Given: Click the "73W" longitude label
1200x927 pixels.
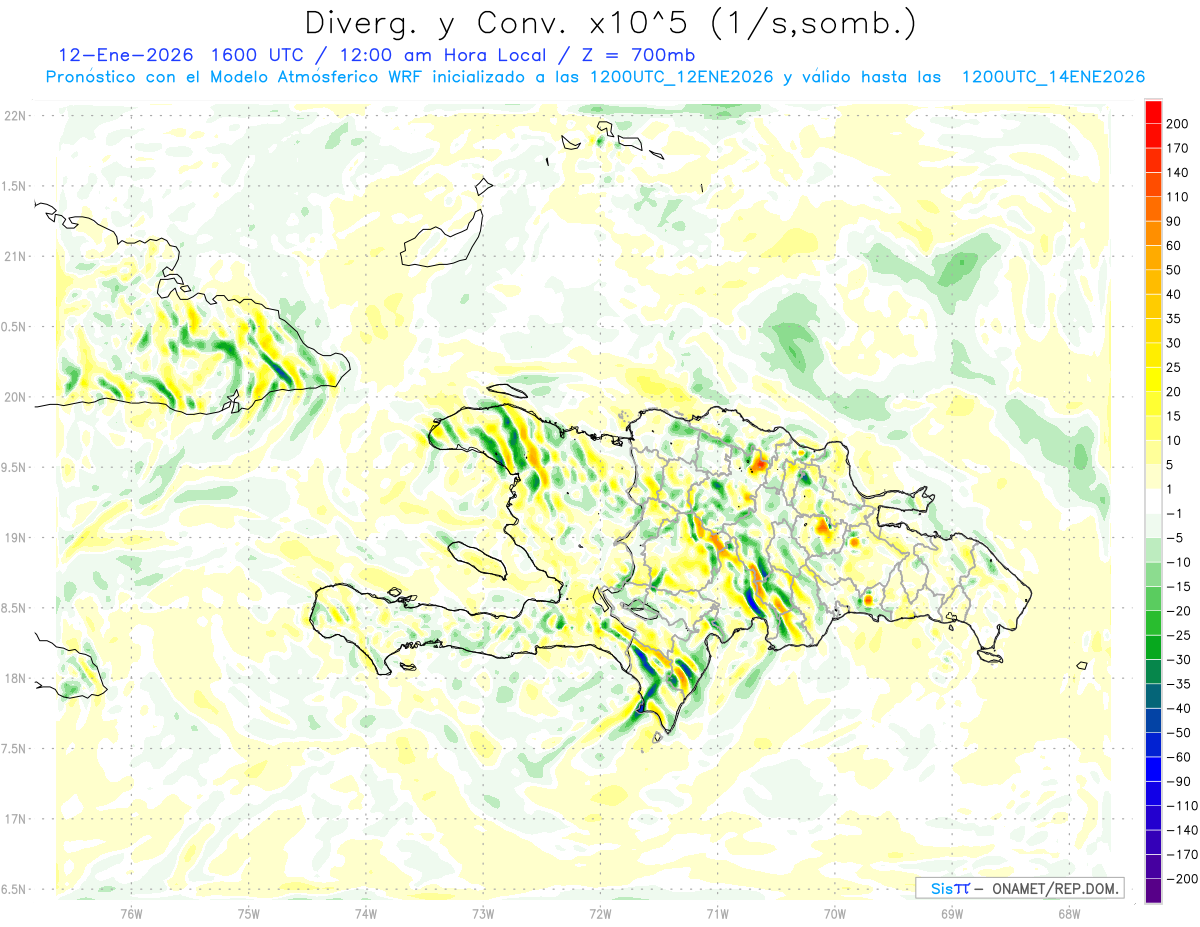Looking at the screenshot, I should tap(483, 913).
